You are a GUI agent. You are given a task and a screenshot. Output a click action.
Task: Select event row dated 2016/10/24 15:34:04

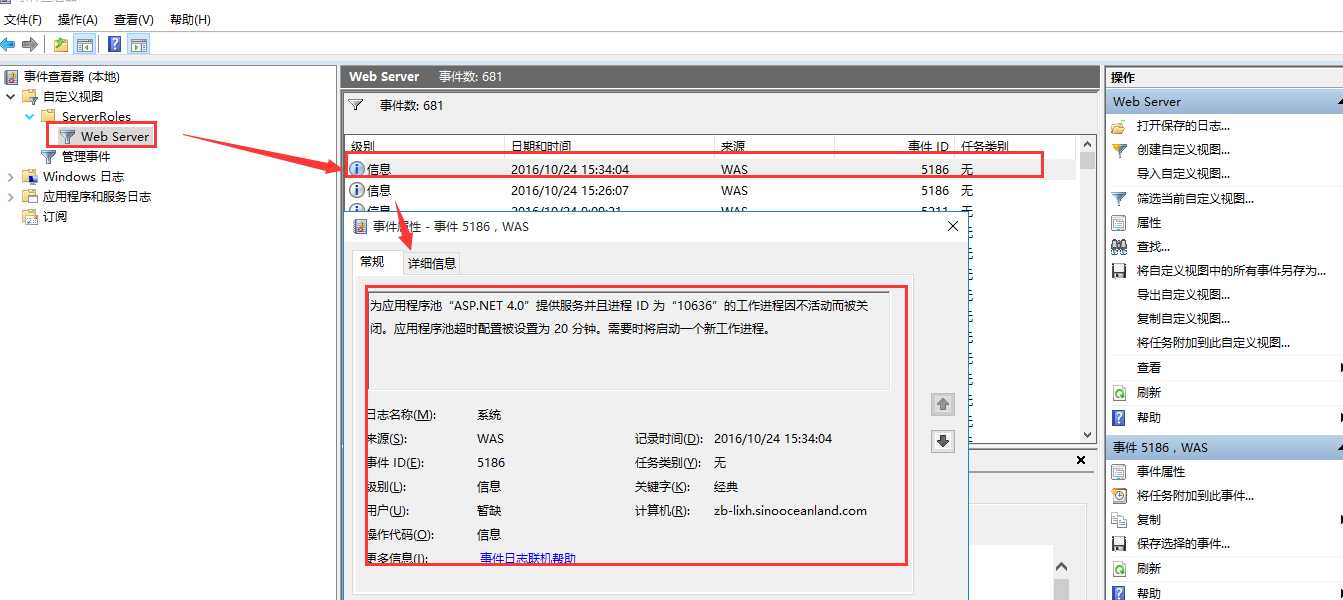(x=711, y=170)
